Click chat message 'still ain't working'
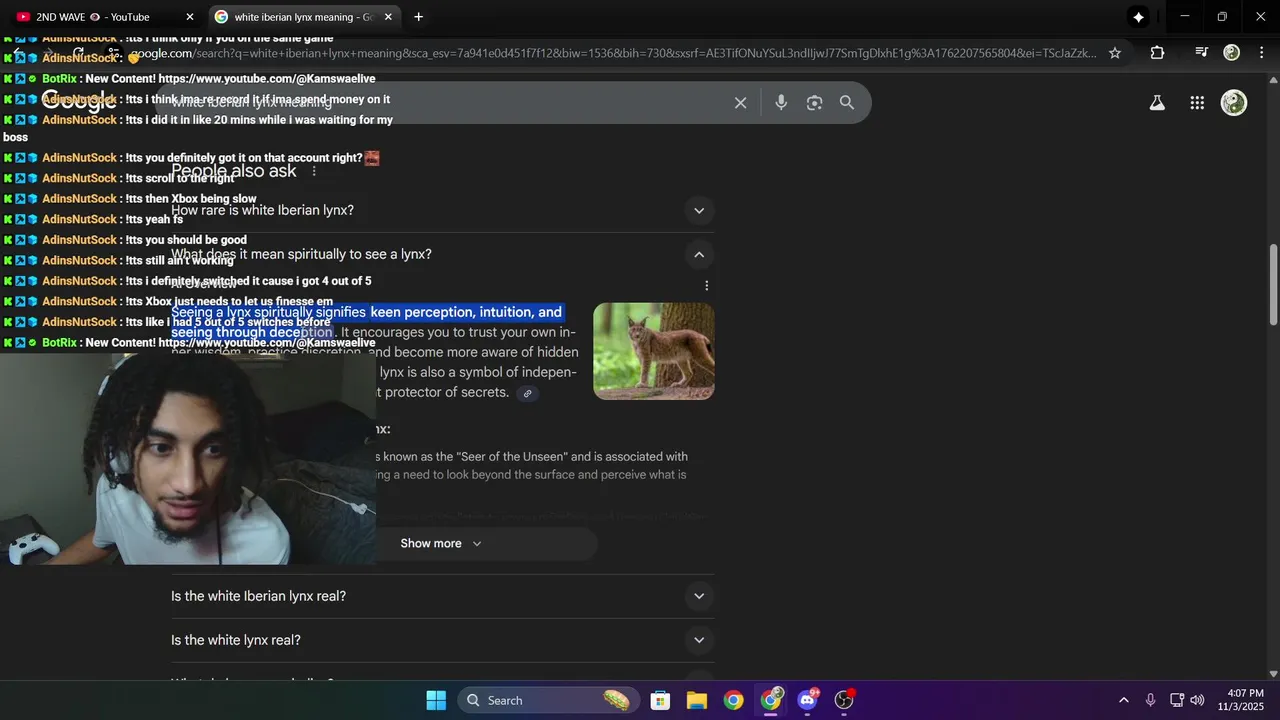The image size is (1280, 720). (x=179, y=261)
